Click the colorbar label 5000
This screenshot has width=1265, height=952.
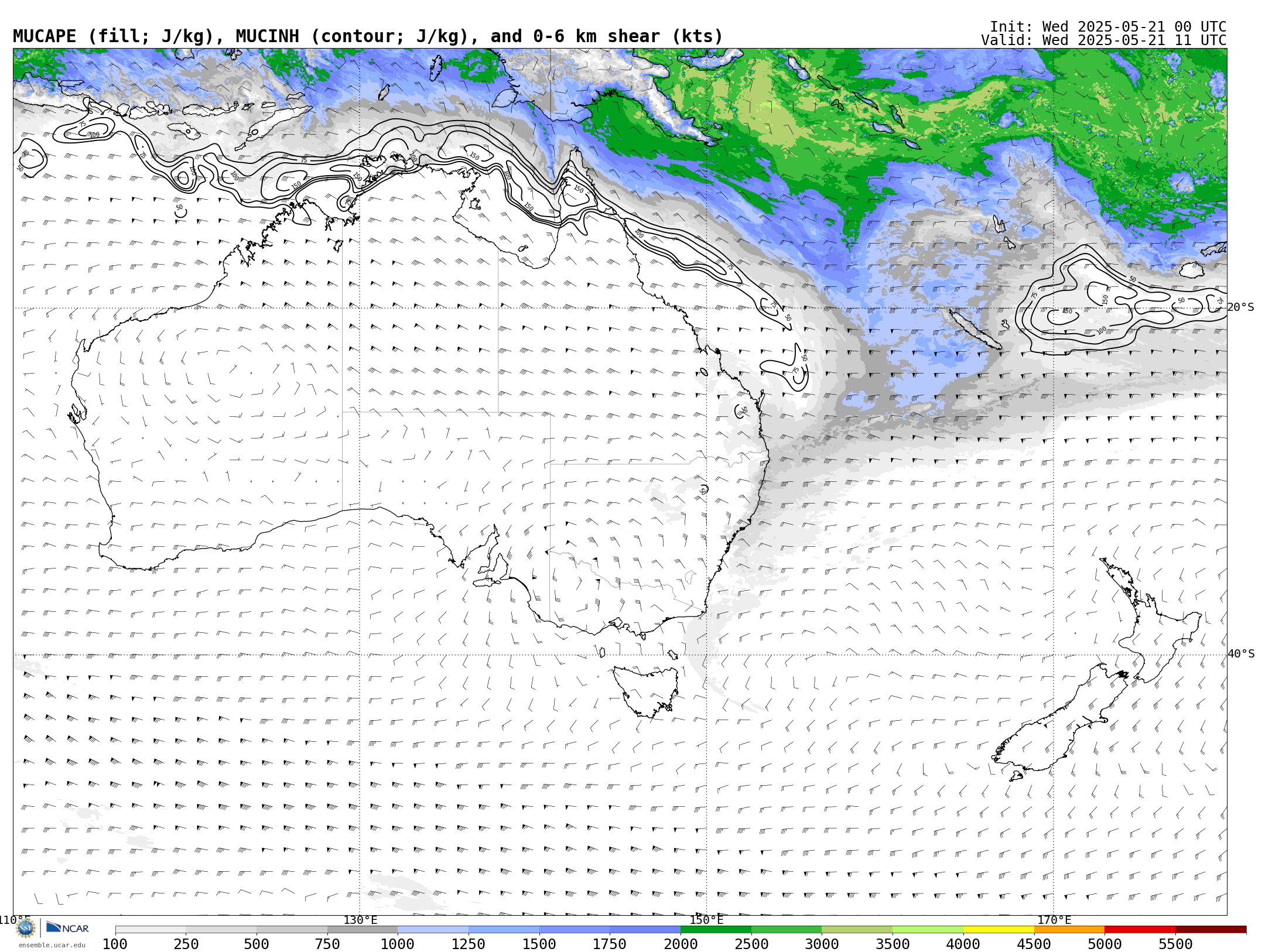click(x=1105, y=944)
